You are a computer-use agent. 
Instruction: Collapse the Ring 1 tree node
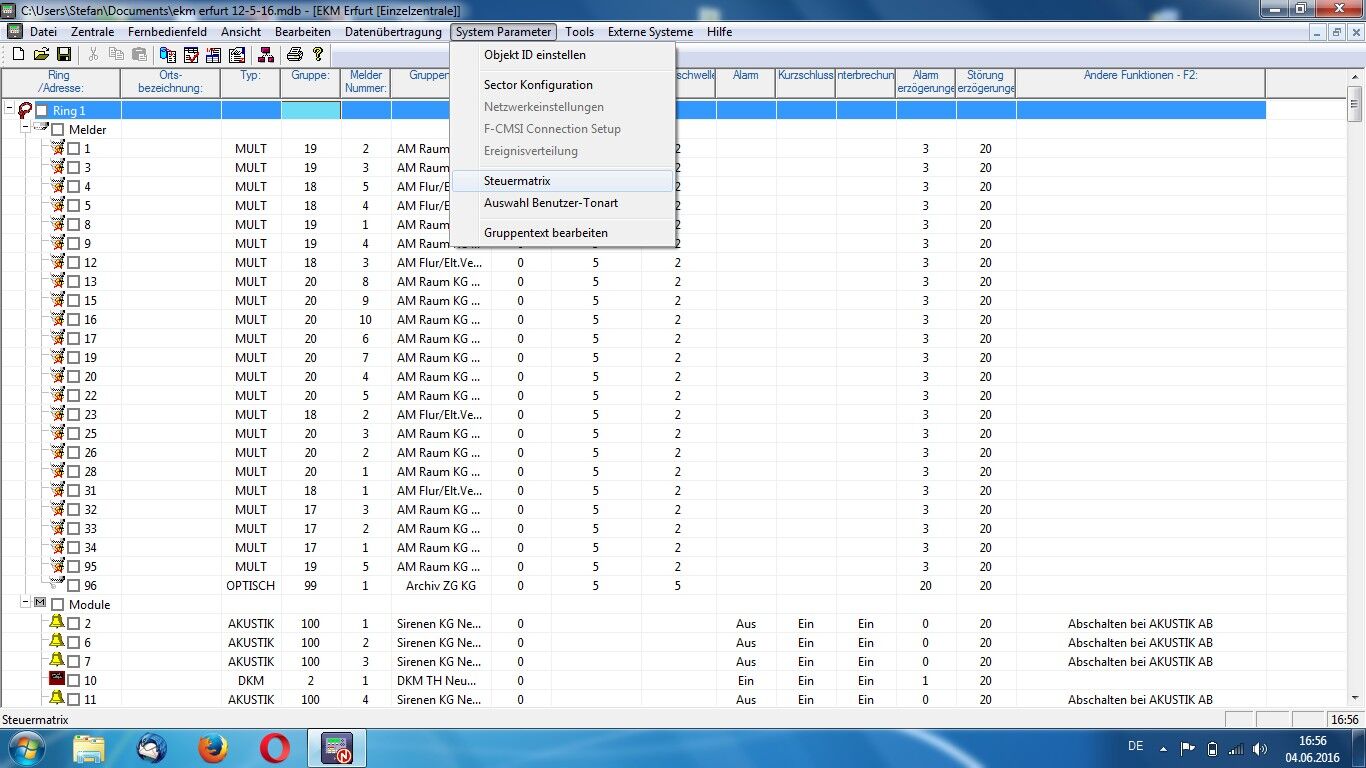9,110
